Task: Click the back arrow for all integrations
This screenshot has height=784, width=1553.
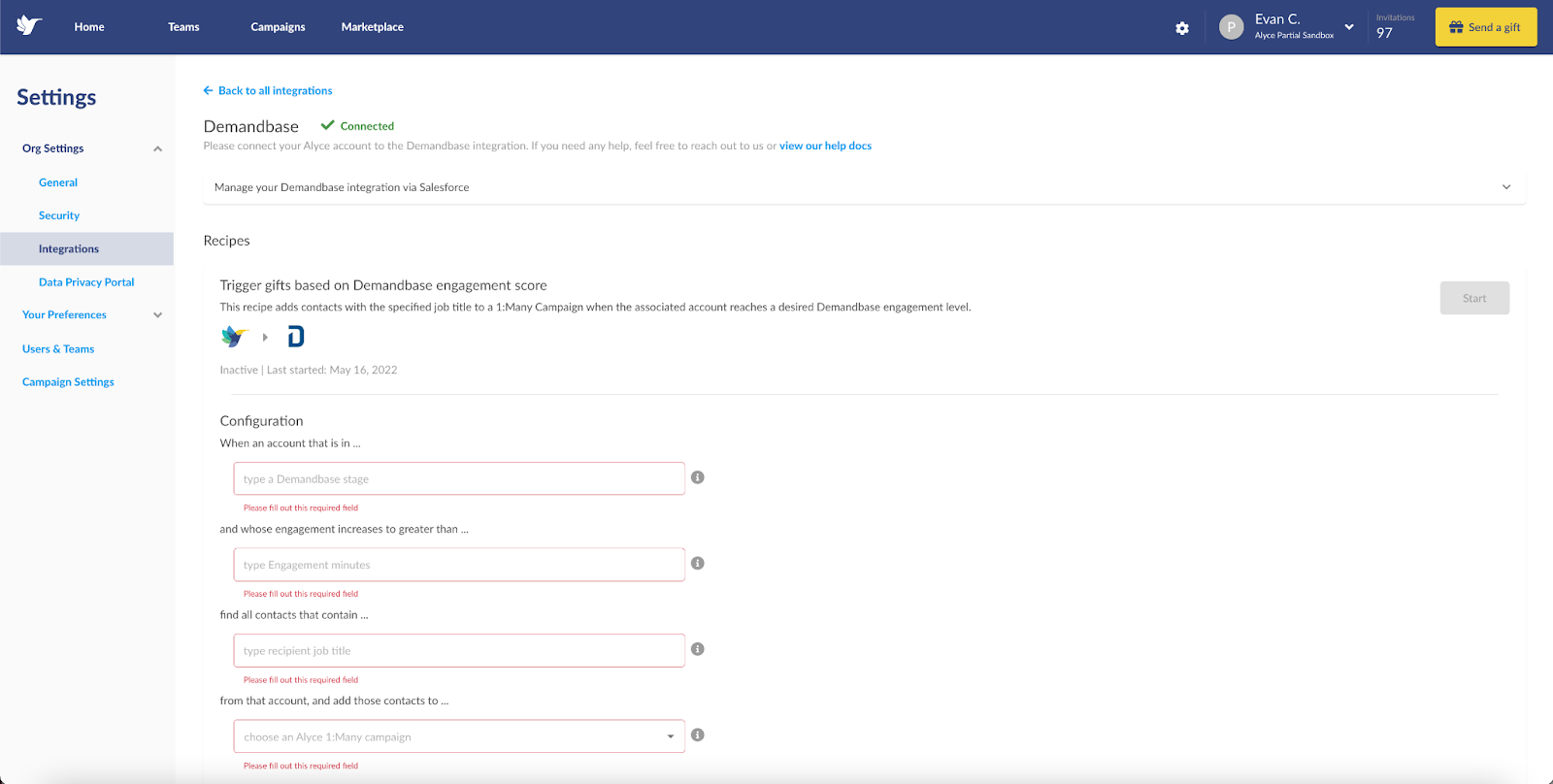Action: (x=208, y=90)
